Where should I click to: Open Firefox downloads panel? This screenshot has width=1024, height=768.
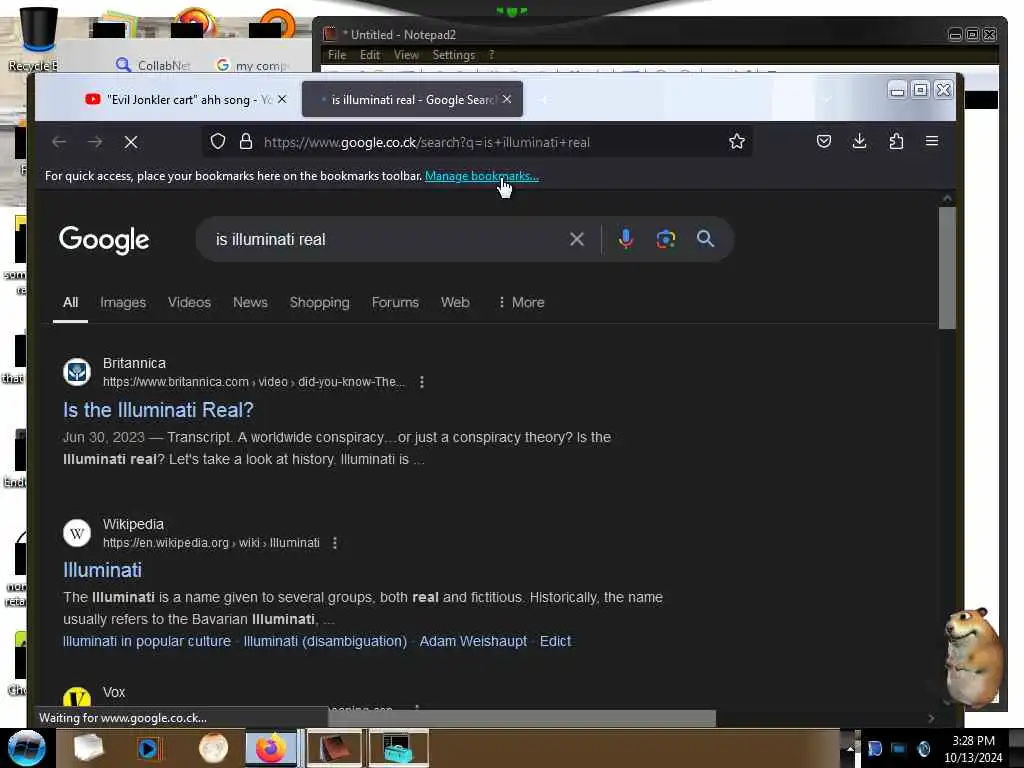point(859,141)
